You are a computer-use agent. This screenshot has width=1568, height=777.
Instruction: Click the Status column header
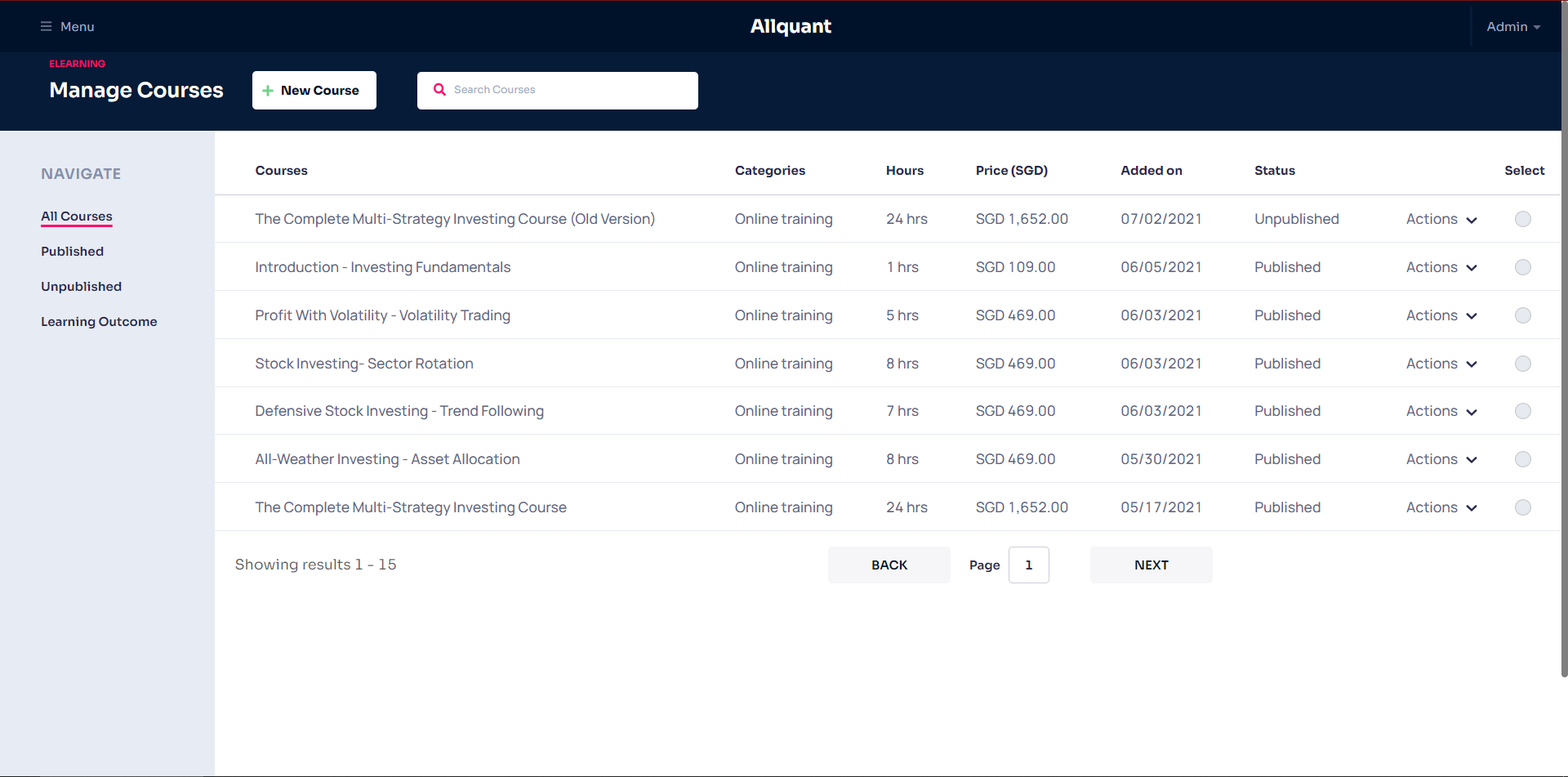pyautogui.click(x=1275, y=171)
